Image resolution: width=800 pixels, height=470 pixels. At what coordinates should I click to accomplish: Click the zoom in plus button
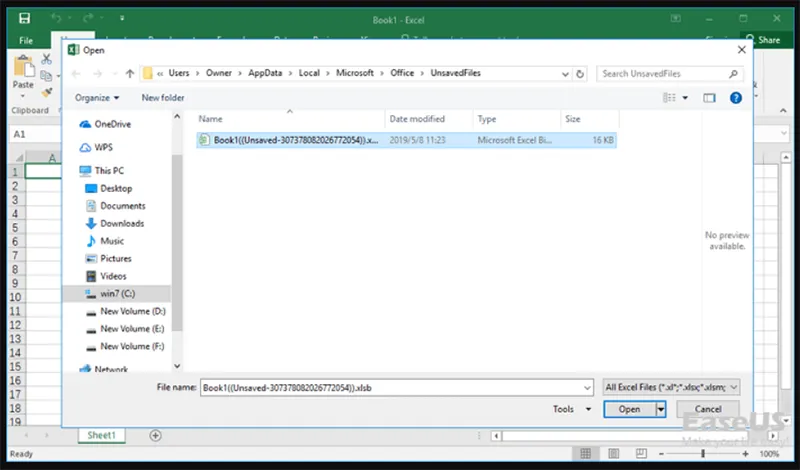745,454
